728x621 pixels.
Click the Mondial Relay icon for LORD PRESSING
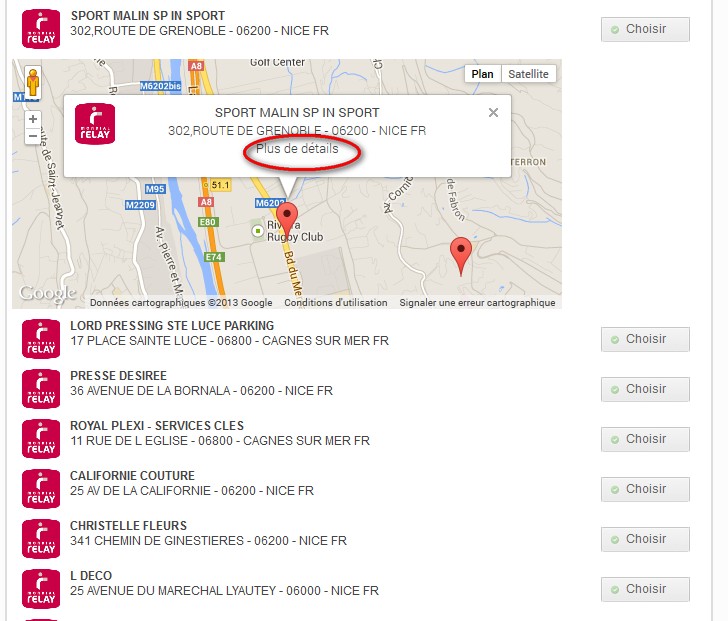(x=41, y=339)
